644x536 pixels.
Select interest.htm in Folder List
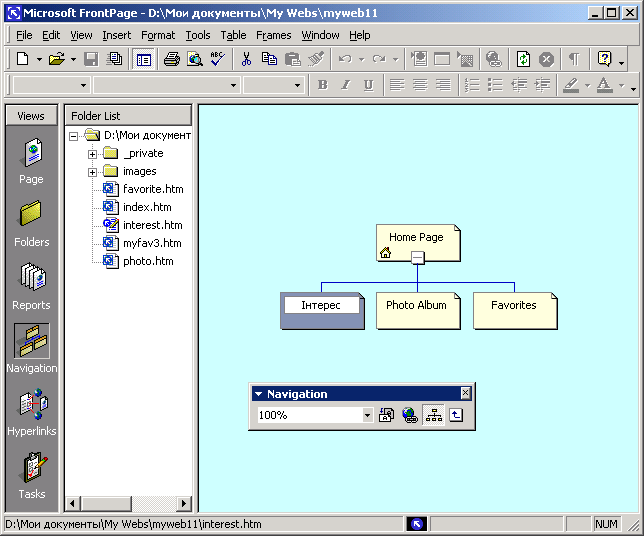(x=152, y=225)
